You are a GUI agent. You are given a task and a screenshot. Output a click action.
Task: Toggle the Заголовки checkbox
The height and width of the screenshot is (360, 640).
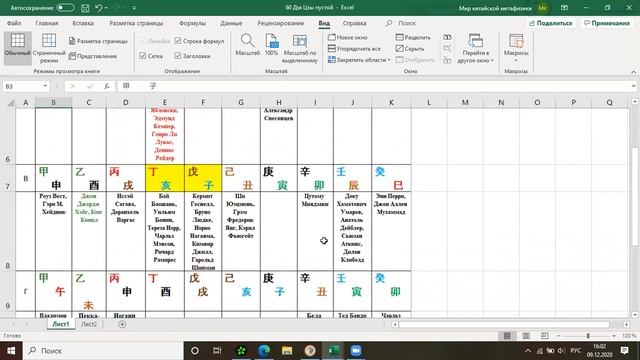pos(178,56)
